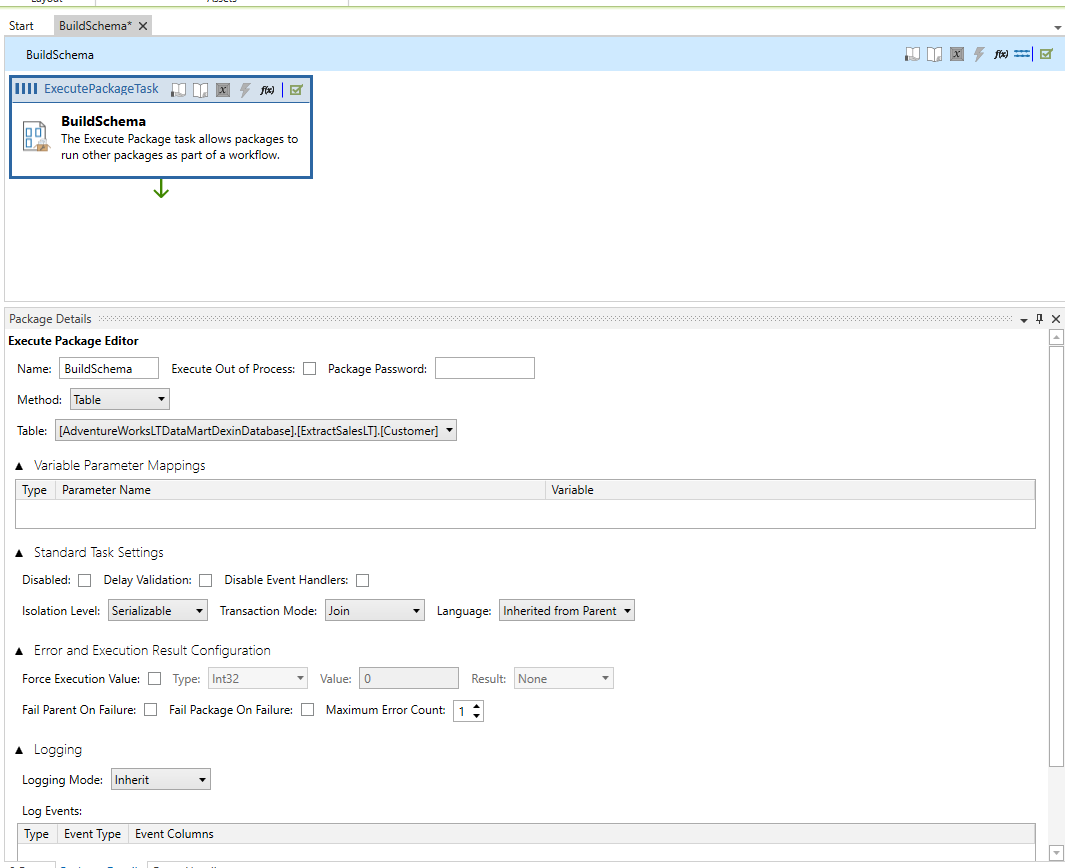
Task: Open Table dropdown with ExtractSalesLT Customer
Action: point(256,431)
